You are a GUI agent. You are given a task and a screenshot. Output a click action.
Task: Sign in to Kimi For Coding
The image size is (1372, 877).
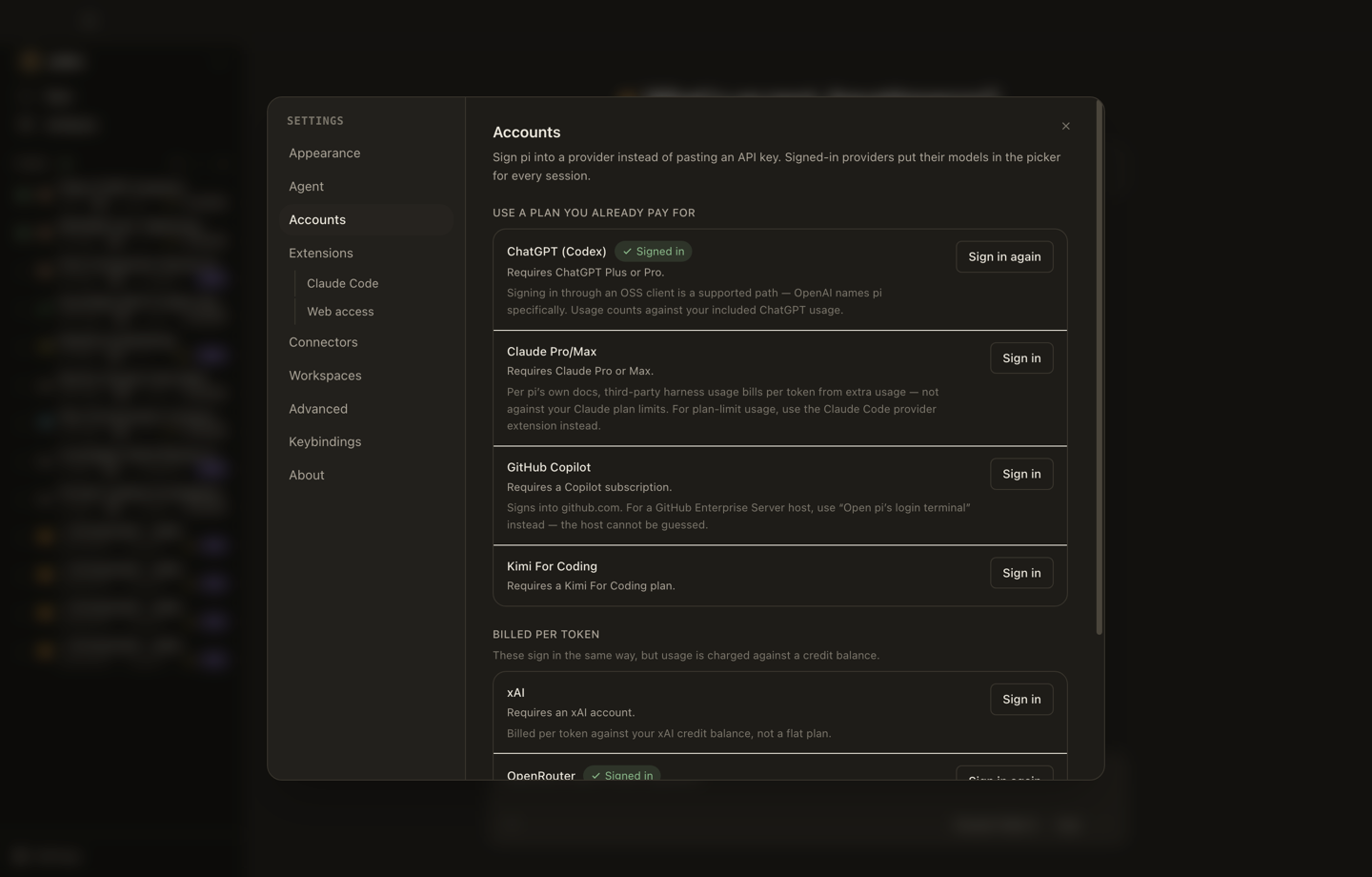coord(1021,573)
